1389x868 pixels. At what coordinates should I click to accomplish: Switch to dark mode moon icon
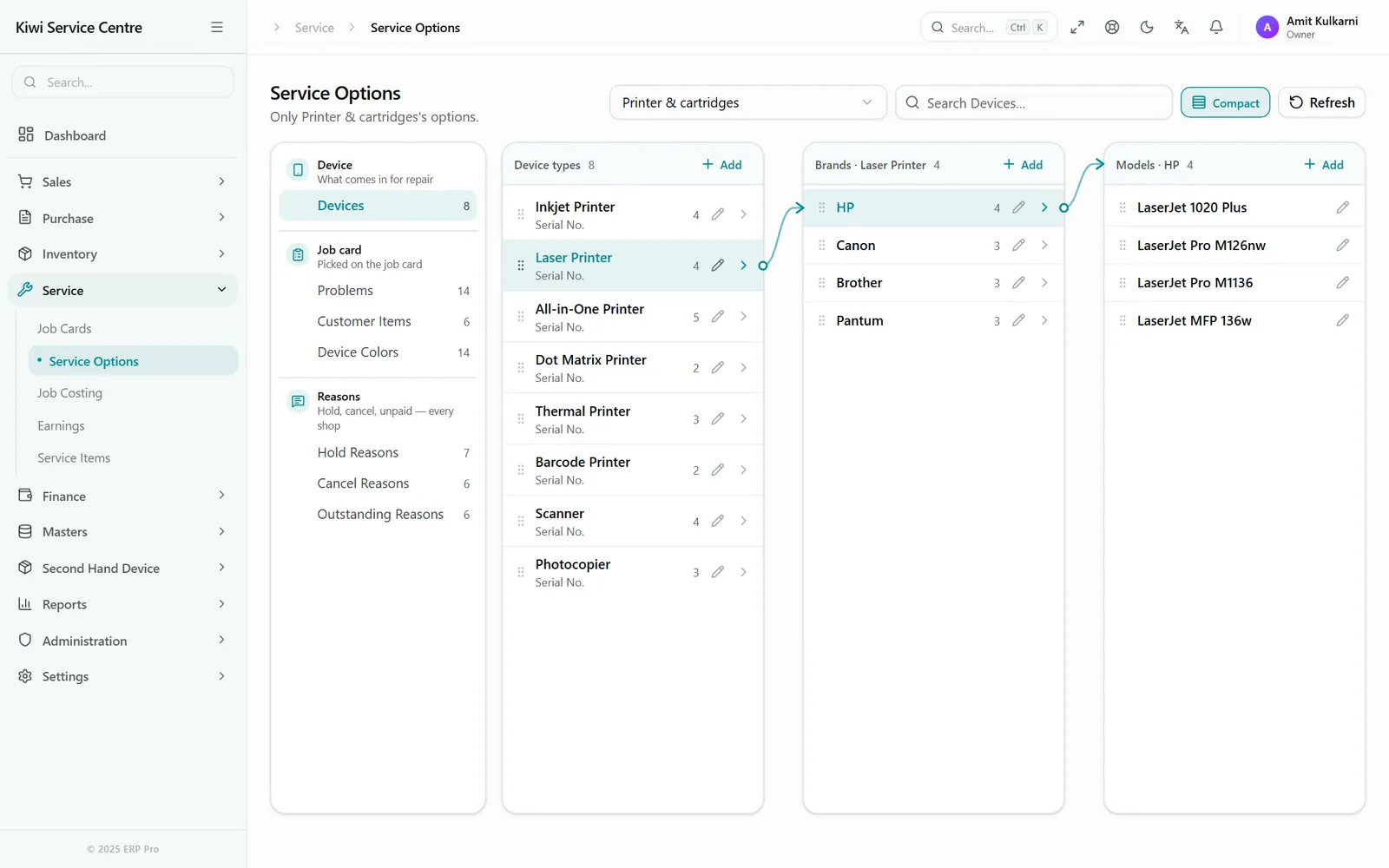[1147, 27]
